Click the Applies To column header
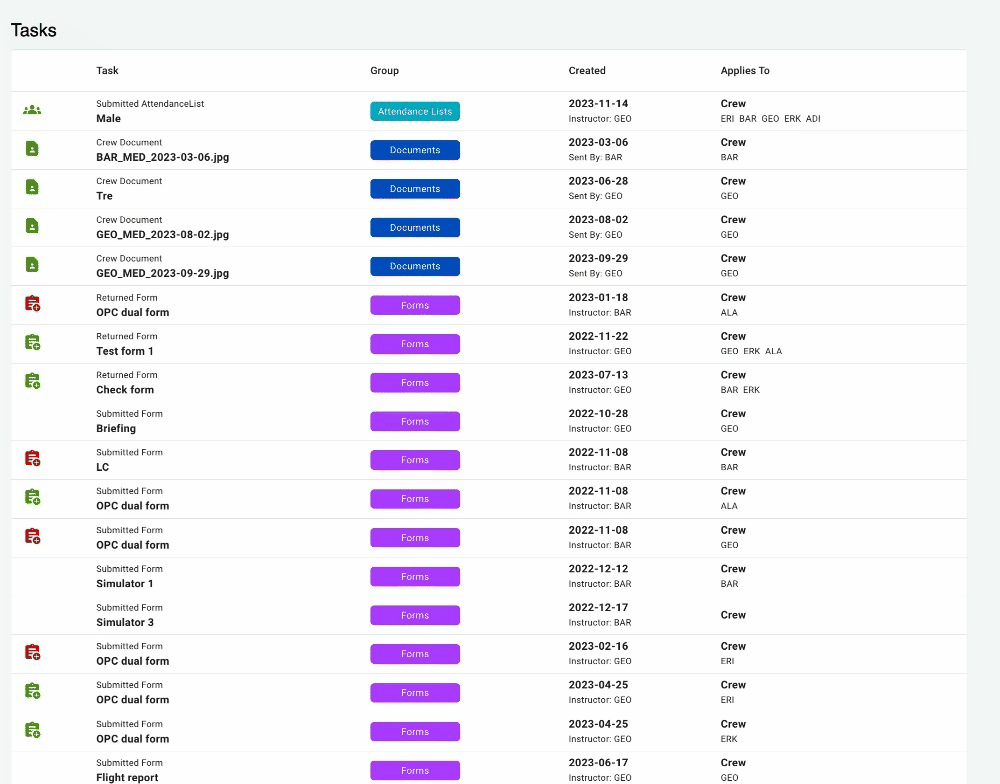Image resolution: width=1000 pixels, height=784 pixels. point(745,71)
